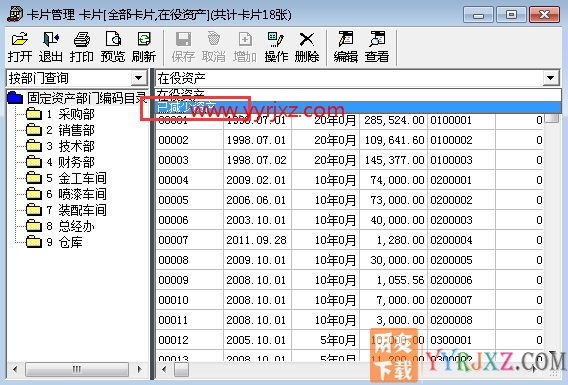Click the table's vertical scrollbar thumb
Viewport: 568px width, 385px height.
pyautogui.click(x=552, y=118)
